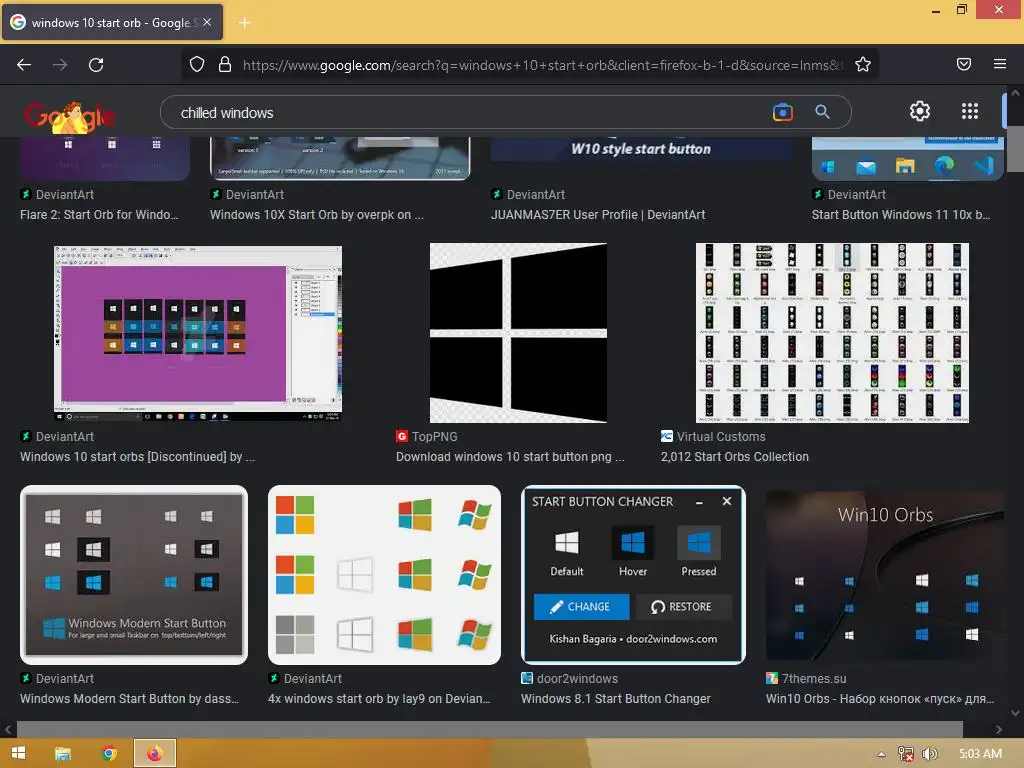
Task: Search by image with camera icon
Action: point(782,112)
